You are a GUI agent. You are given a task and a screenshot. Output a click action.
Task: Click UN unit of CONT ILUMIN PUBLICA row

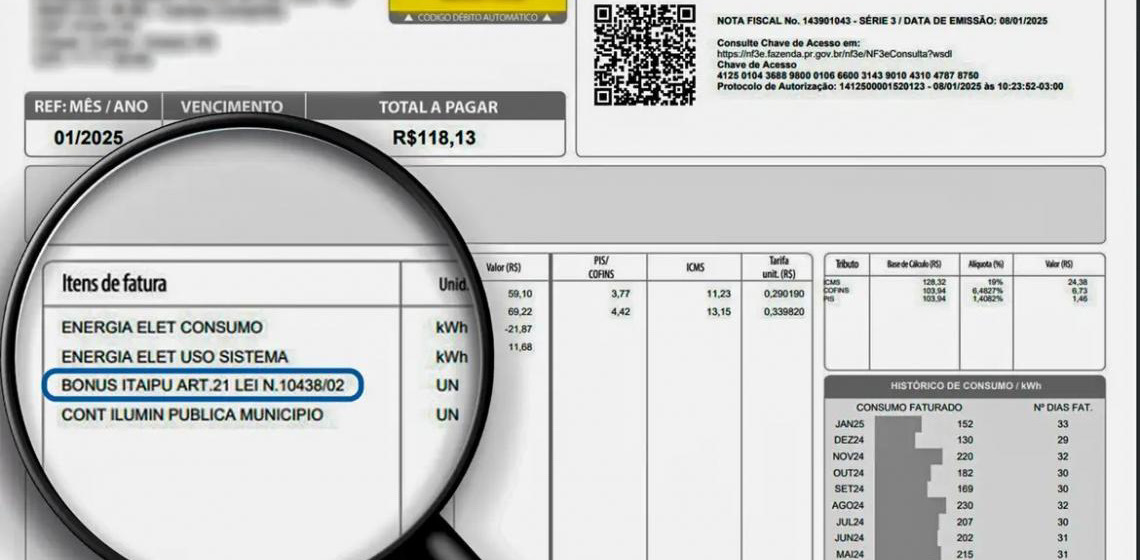(448, 415)
